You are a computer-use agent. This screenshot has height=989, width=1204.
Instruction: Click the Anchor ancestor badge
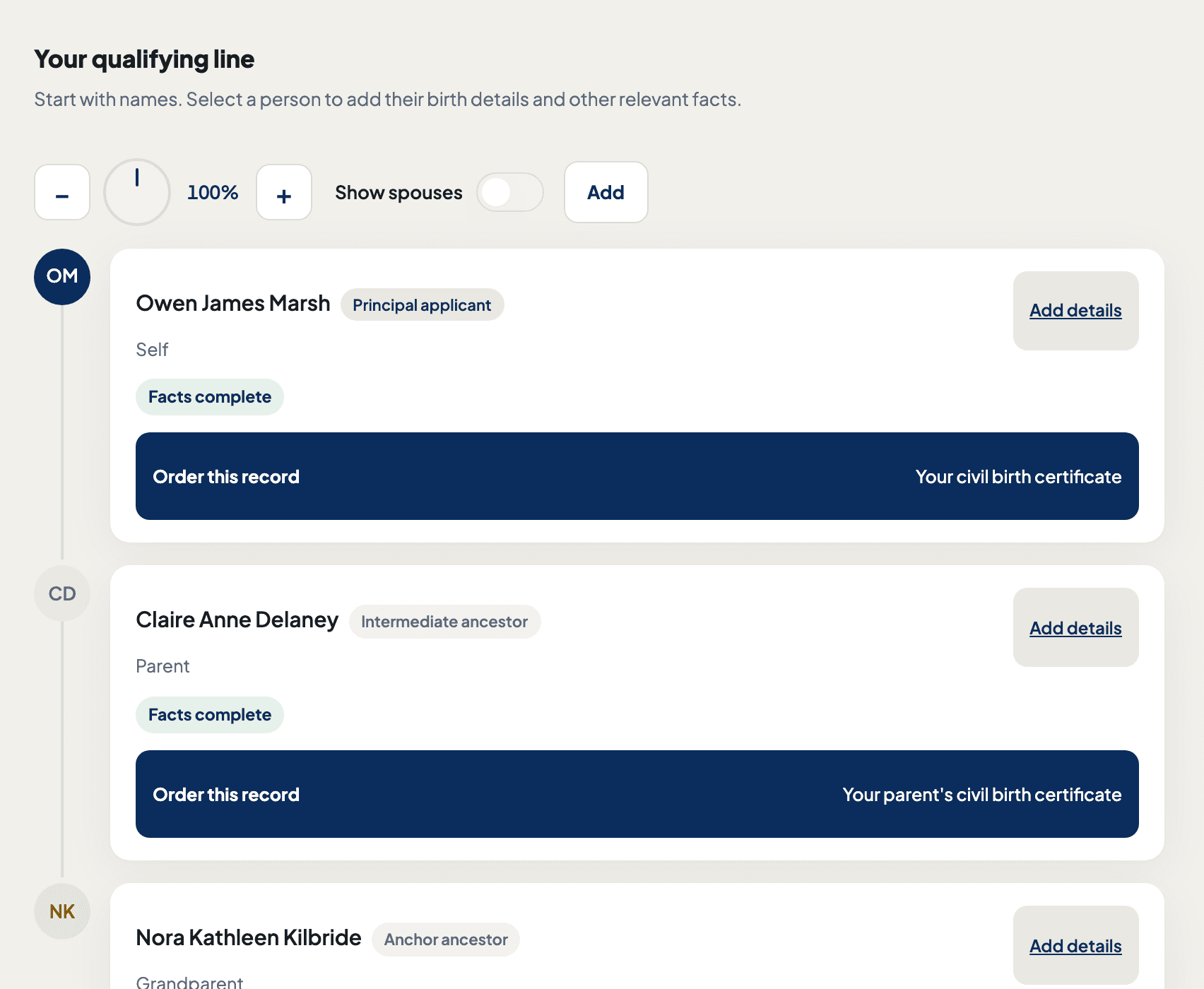click(x=446, y=940)
